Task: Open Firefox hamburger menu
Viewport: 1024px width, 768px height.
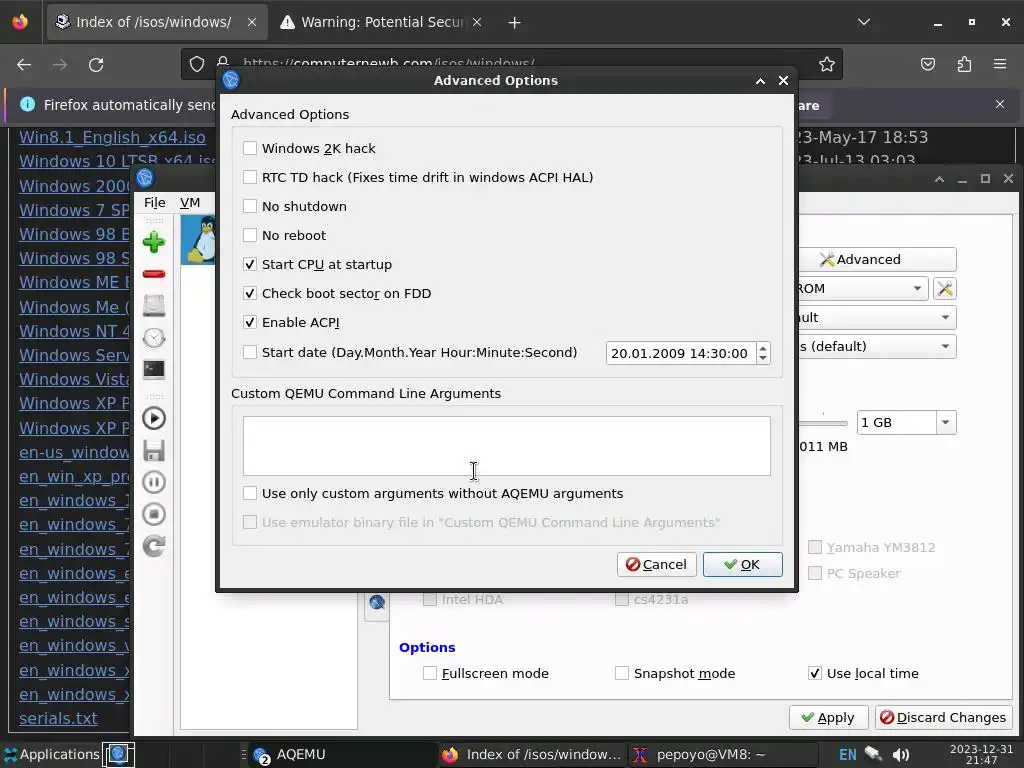Action: click(1000, 64)
